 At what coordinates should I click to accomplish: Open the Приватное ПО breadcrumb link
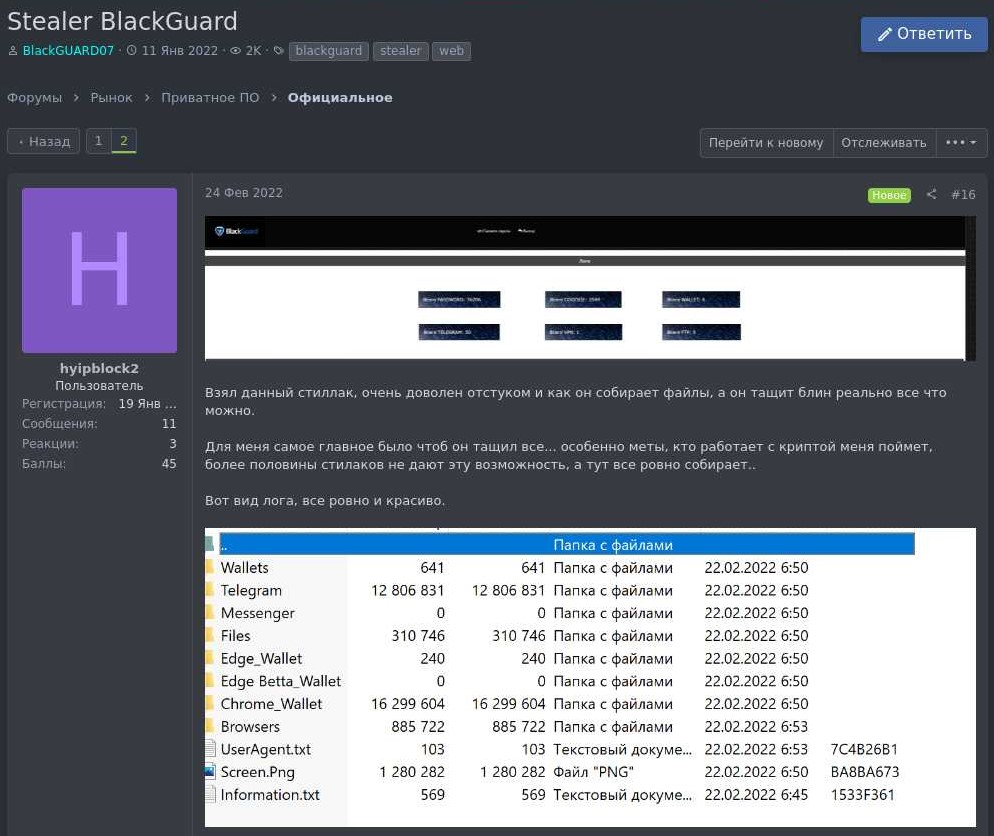point(210,97)
